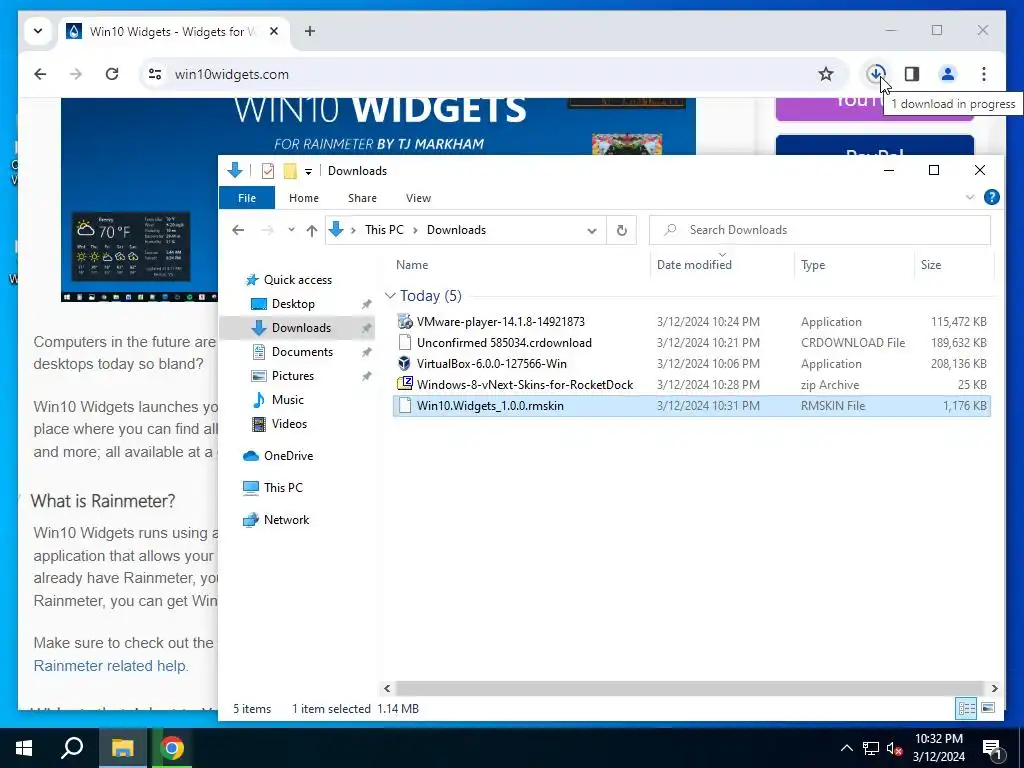This screenshot has width=1024, height=768.
Task: Open the volume icon in system tray
Action: (x=894, y=748)
